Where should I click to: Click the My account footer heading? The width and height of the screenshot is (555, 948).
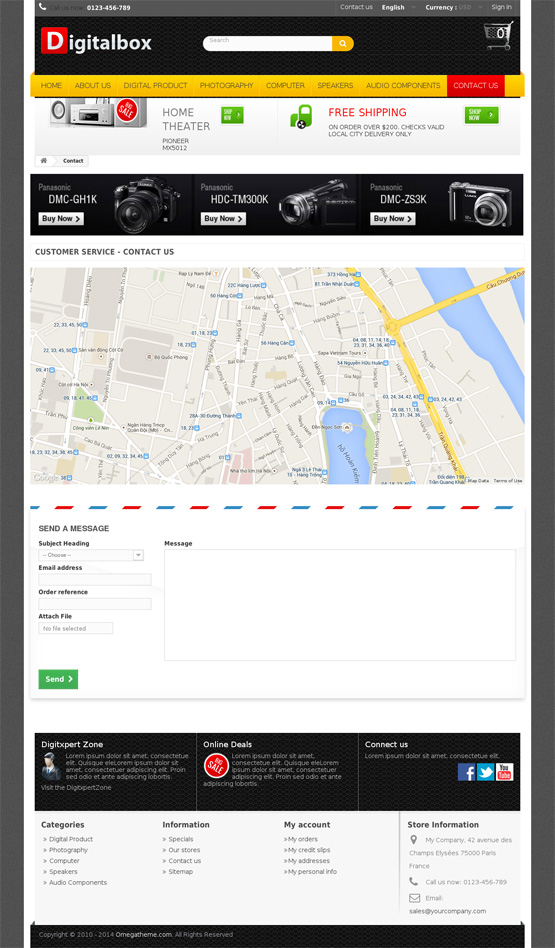tap(307, 825)
